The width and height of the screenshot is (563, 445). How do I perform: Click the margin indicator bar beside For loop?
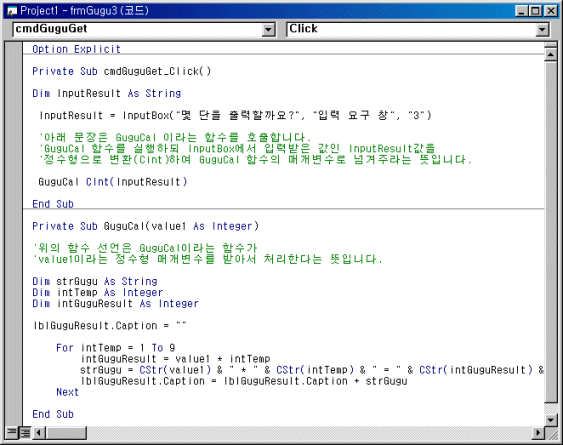tap(14, 348)
